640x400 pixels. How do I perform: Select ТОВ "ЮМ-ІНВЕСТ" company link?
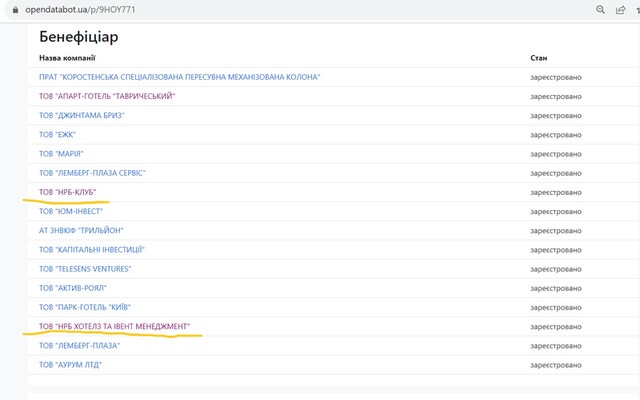pyautogui.click(x=71, y=211)
